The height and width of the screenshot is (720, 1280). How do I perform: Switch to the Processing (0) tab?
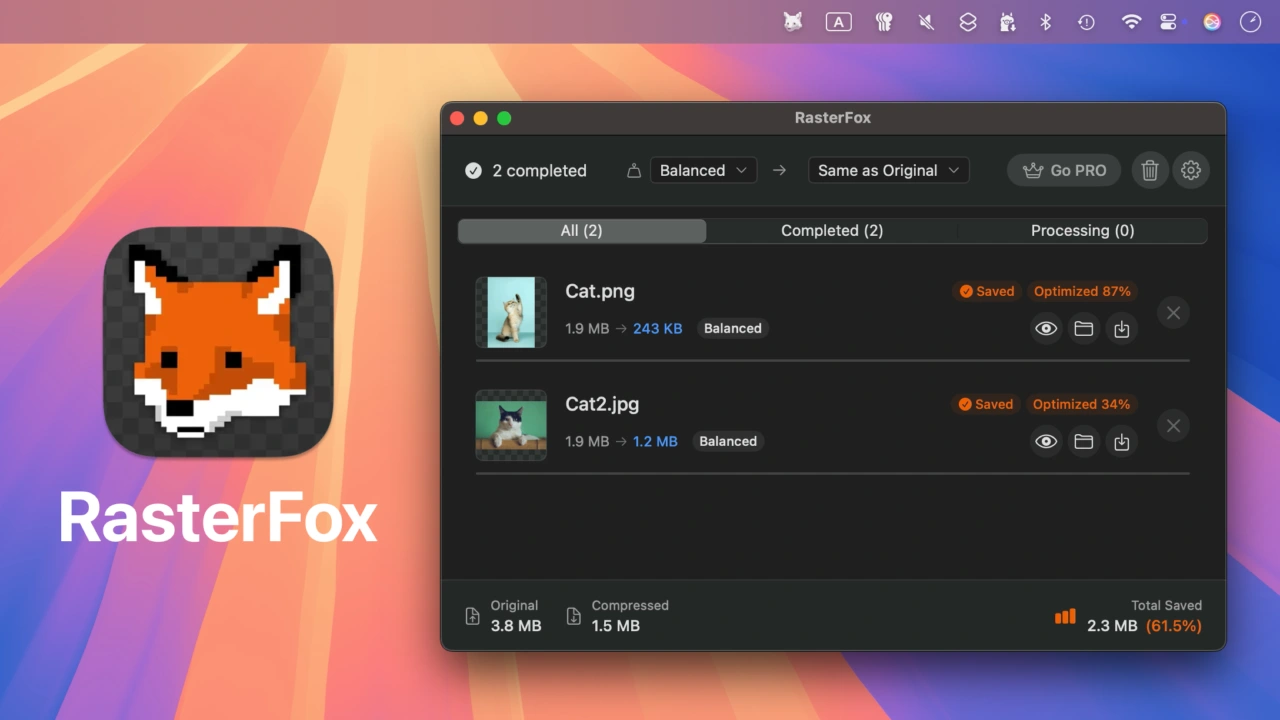[x=1082, y=231]
